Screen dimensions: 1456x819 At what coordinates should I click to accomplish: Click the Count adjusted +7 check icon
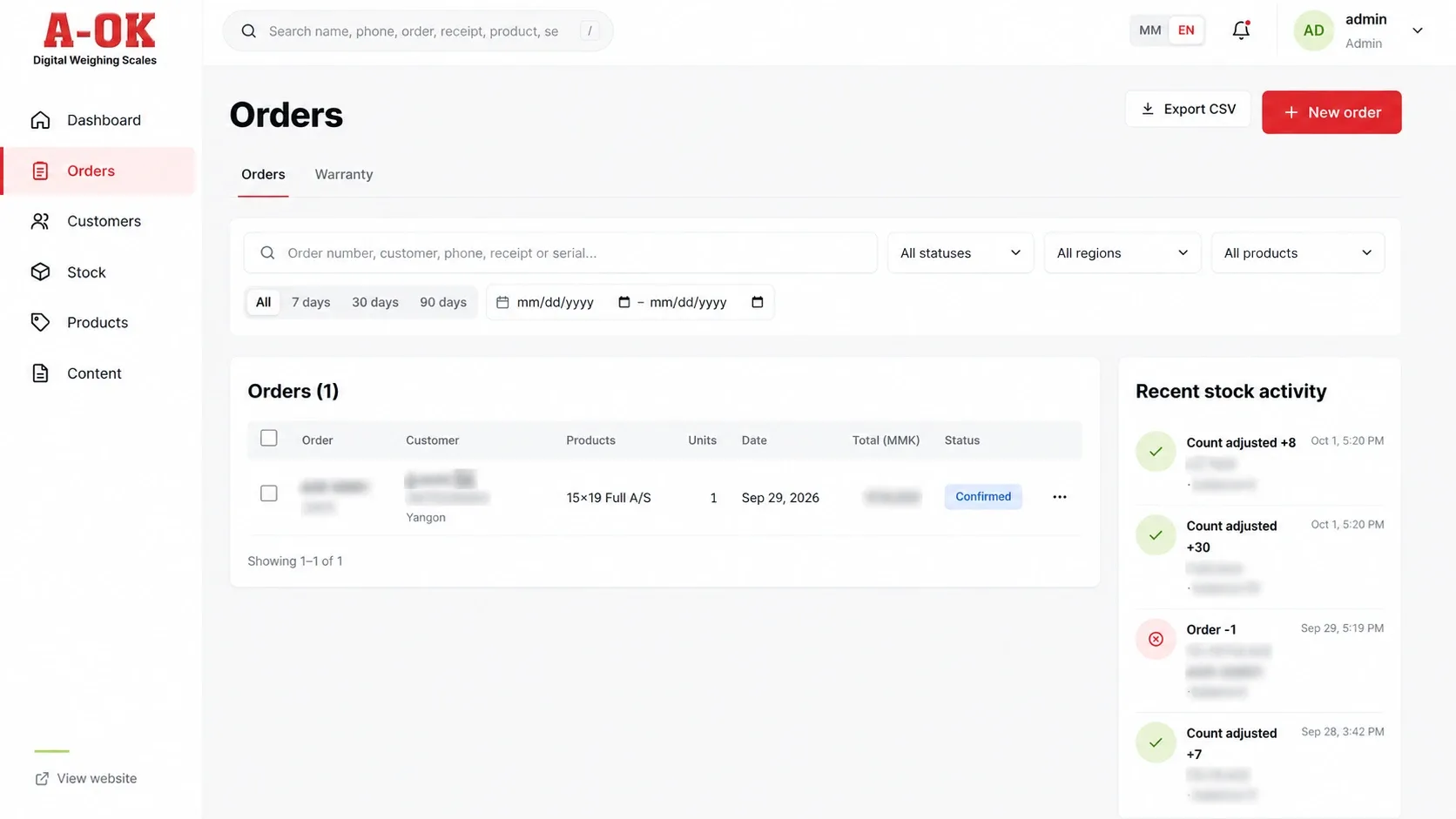point(1156,742)
